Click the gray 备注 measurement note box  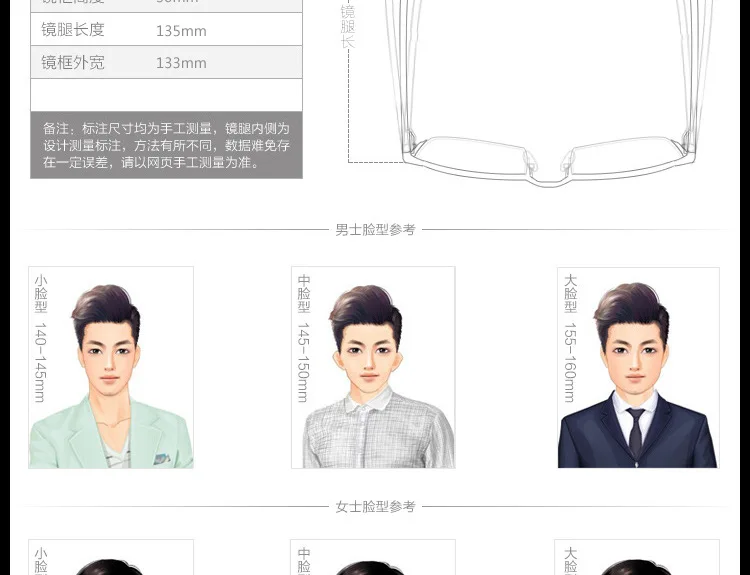[166, 145]
